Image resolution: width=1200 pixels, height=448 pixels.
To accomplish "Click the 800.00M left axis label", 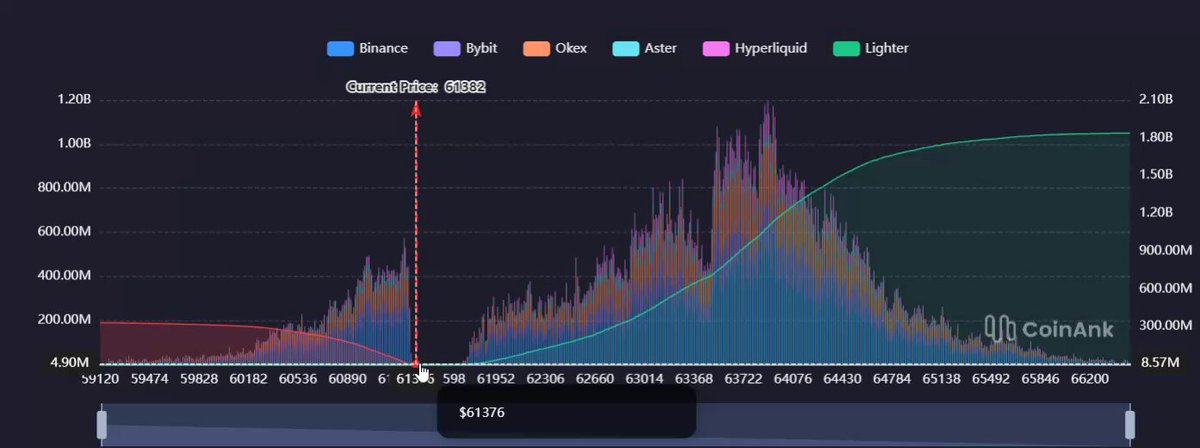I will coord(65,187).
